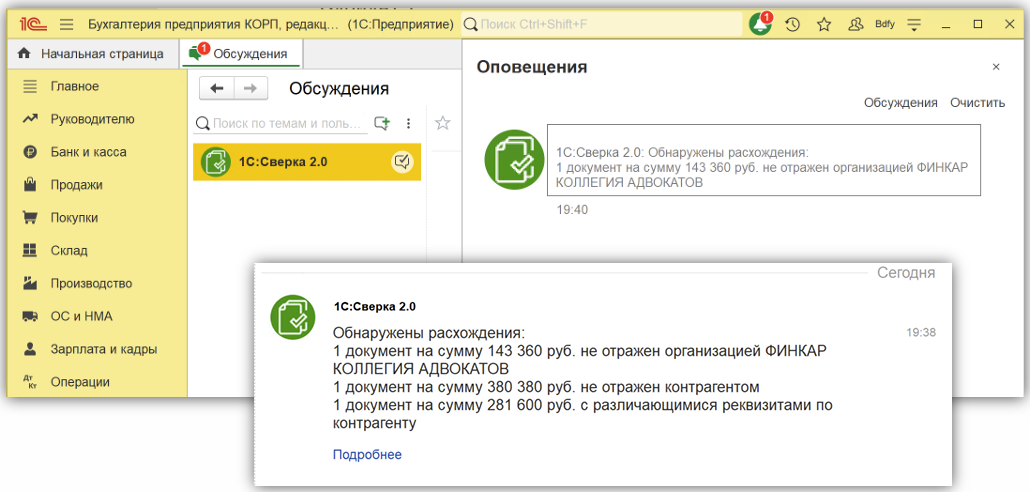Open the Зарплата и кадры section
The image size is (1030, 492).
click(104, 349)
